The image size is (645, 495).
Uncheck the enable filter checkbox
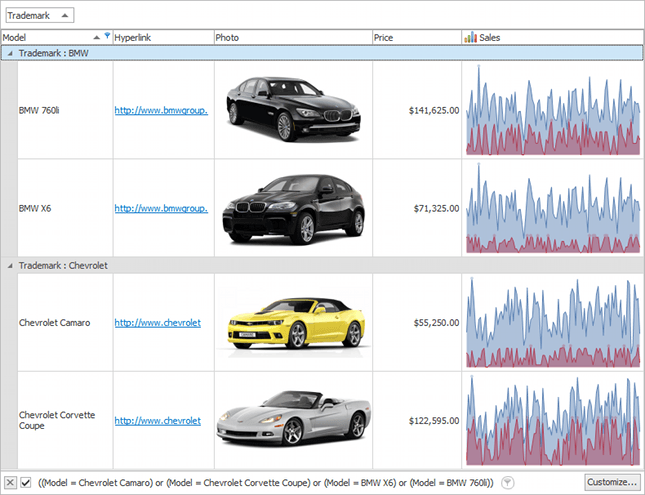pyautogui.click(x=26, y=483)
